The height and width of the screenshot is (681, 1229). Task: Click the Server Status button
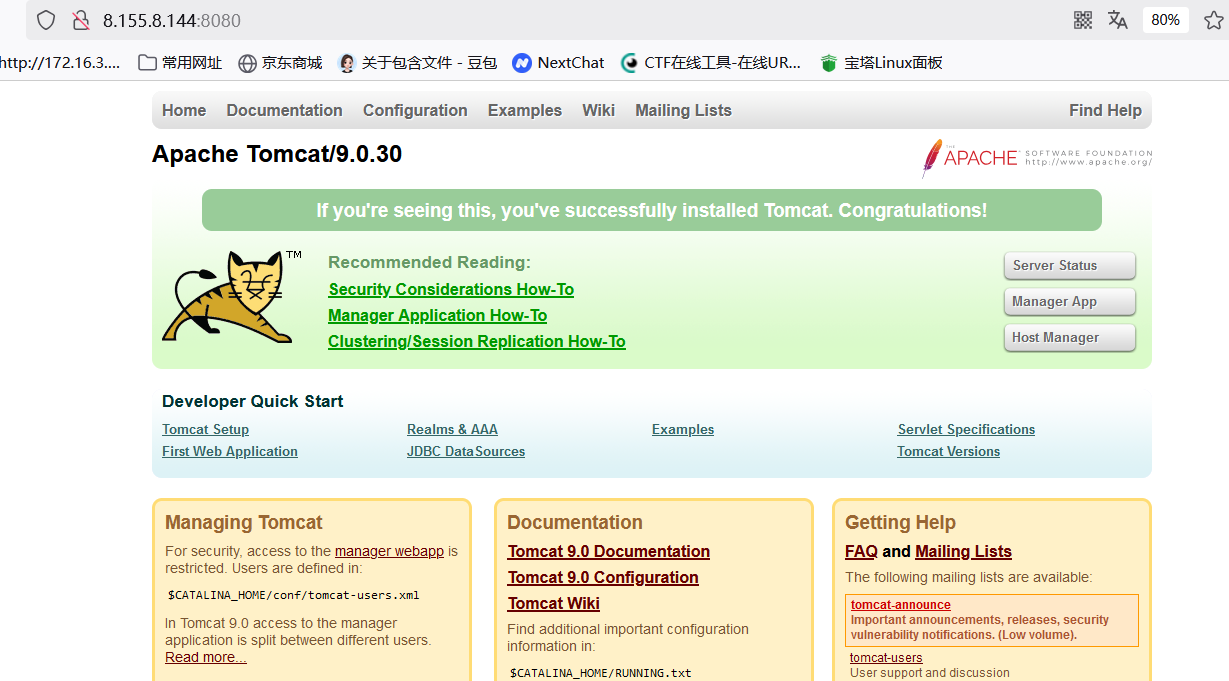tap(1069, 266)
